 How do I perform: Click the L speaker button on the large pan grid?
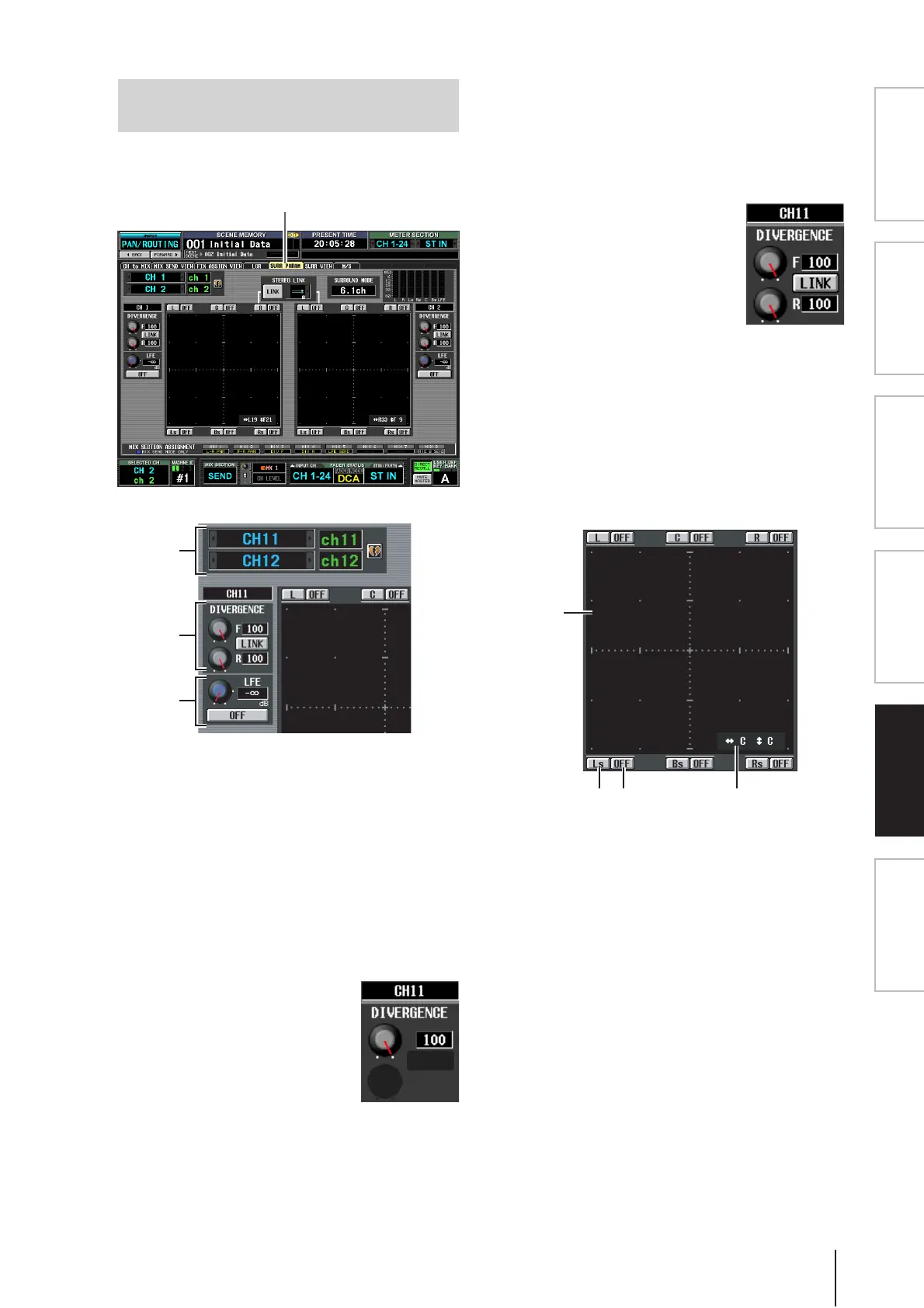[598, 537]
